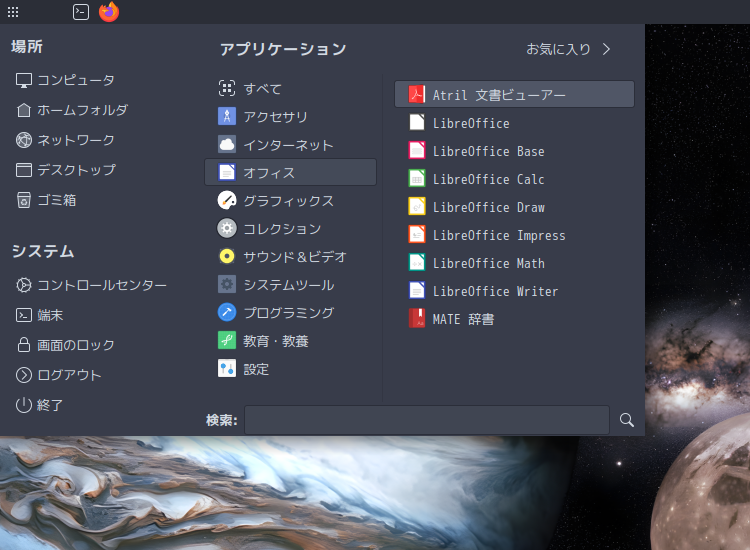Select オフィス category
Image resolution: width=750 pixels, height=550 pixels.
(x=290, y=172)
